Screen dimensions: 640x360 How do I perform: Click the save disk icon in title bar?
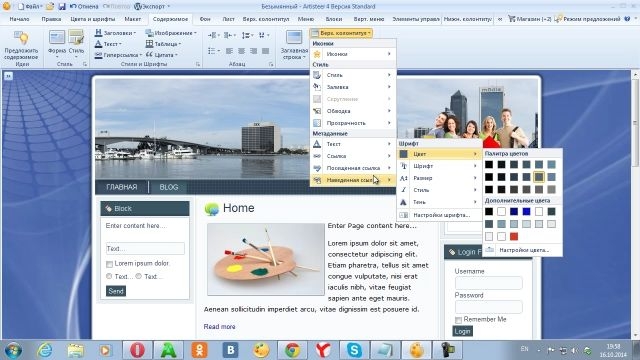coord(62,7)
